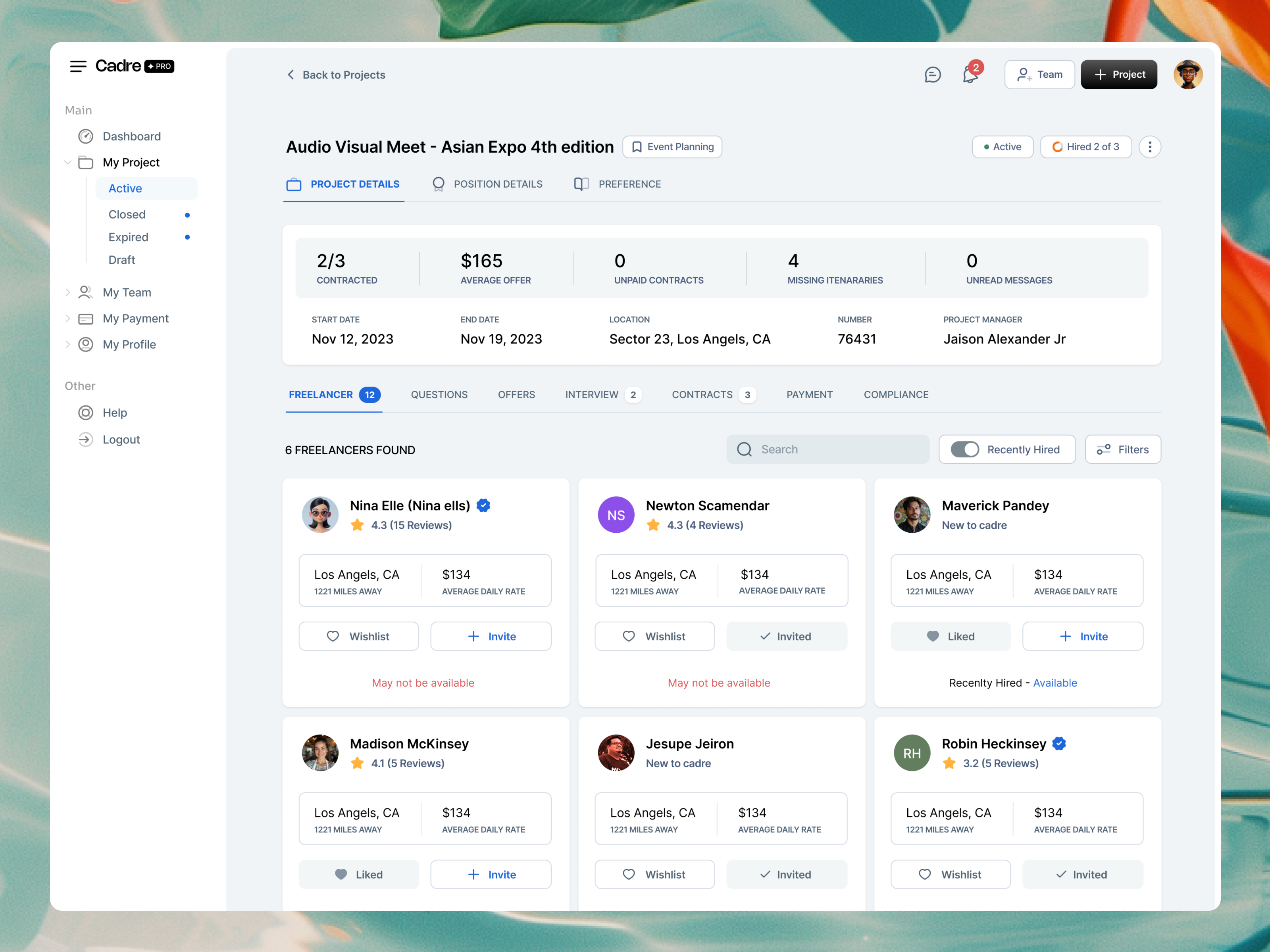This screenshot has height=952, width=1270.
Task: Open the hamburger menu icon
Action: (78, 67)
